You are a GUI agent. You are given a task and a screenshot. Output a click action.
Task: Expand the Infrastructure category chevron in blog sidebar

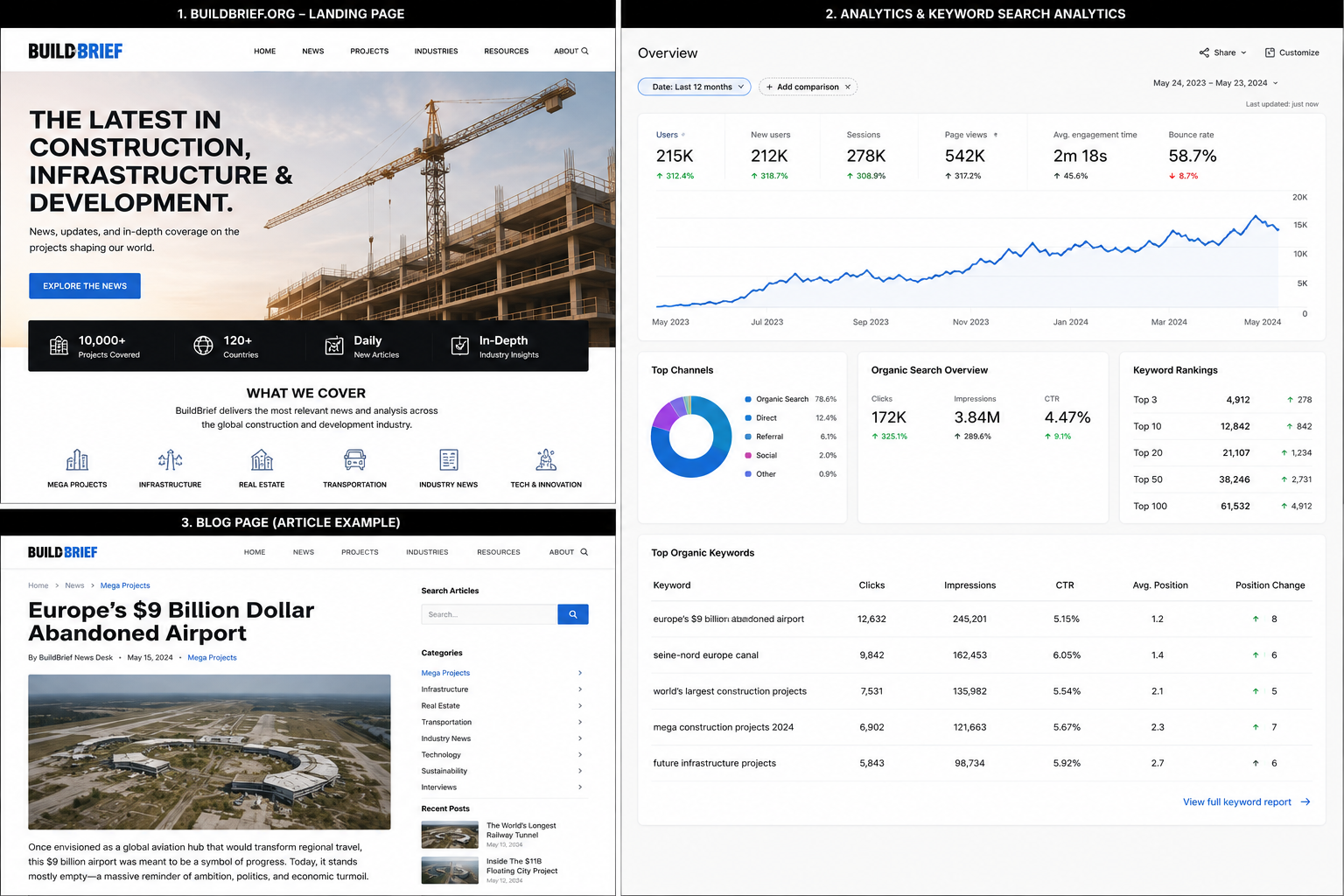coord(580,689)
